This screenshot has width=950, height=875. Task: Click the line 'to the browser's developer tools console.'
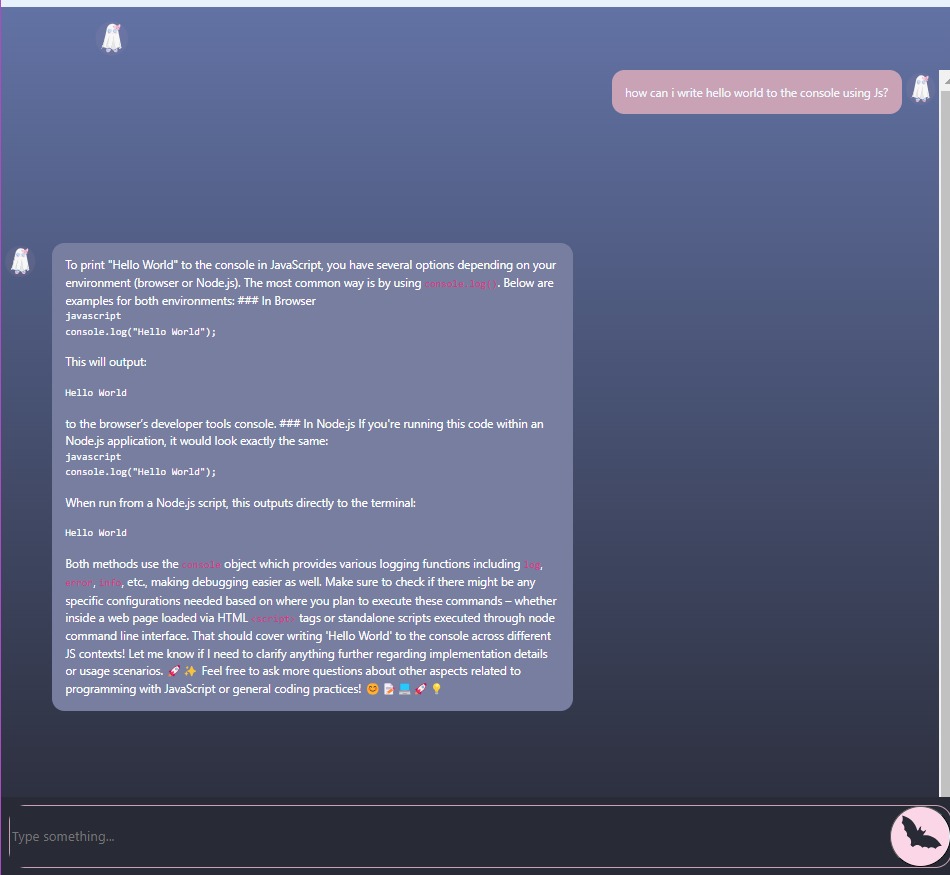pos(171,424)
